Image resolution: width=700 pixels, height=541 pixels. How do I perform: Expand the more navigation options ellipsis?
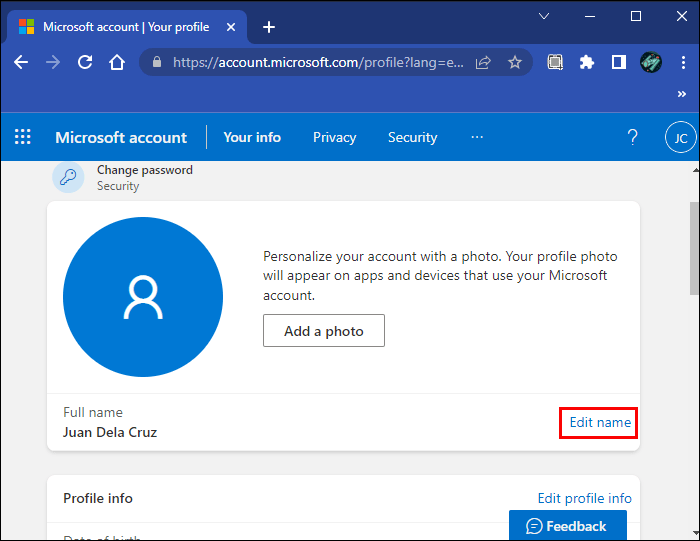coord(477,137)
